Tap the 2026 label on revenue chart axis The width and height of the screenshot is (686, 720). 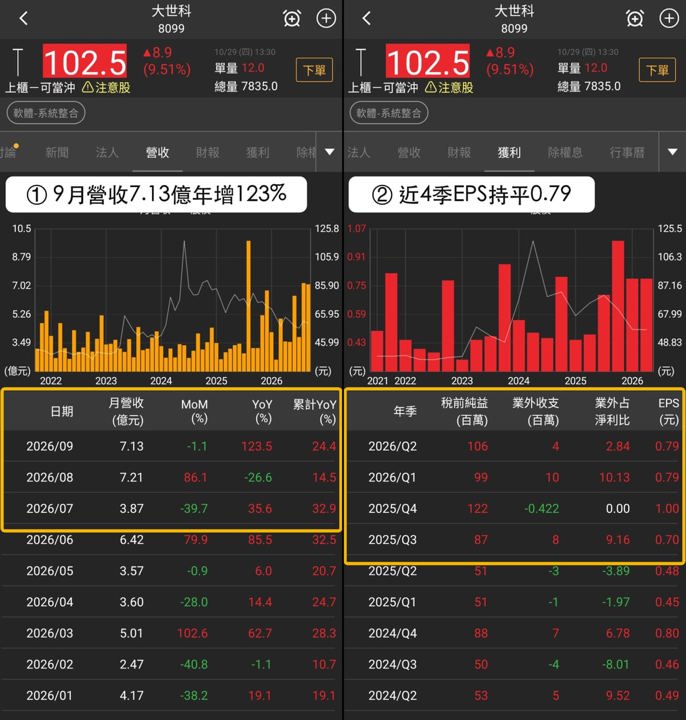(x=271, y=381)
